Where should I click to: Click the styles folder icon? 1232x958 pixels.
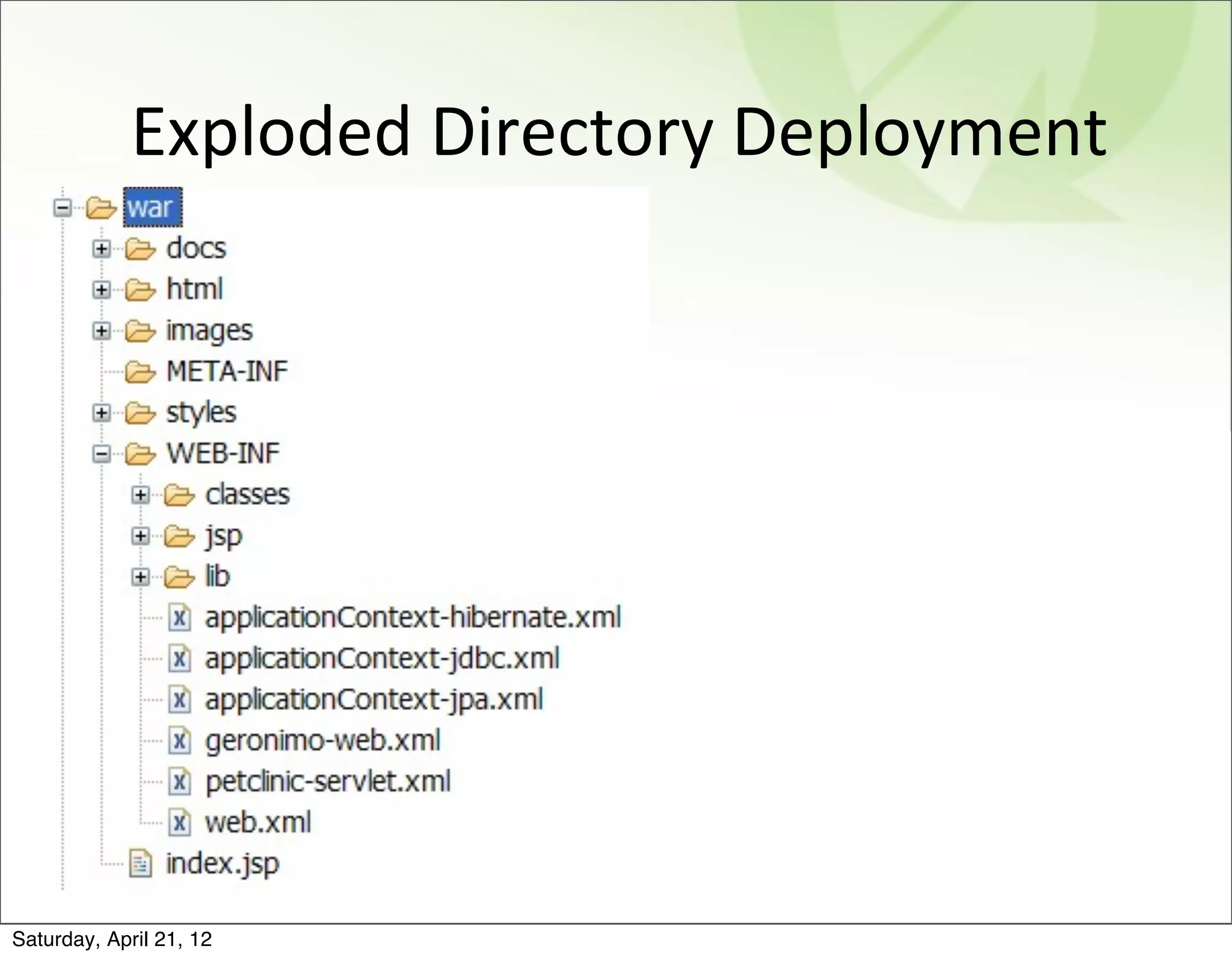[140, 413]
